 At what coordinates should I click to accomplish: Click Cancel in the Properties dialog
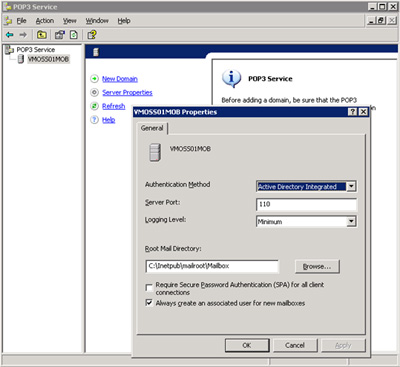[x=295, y=345]
